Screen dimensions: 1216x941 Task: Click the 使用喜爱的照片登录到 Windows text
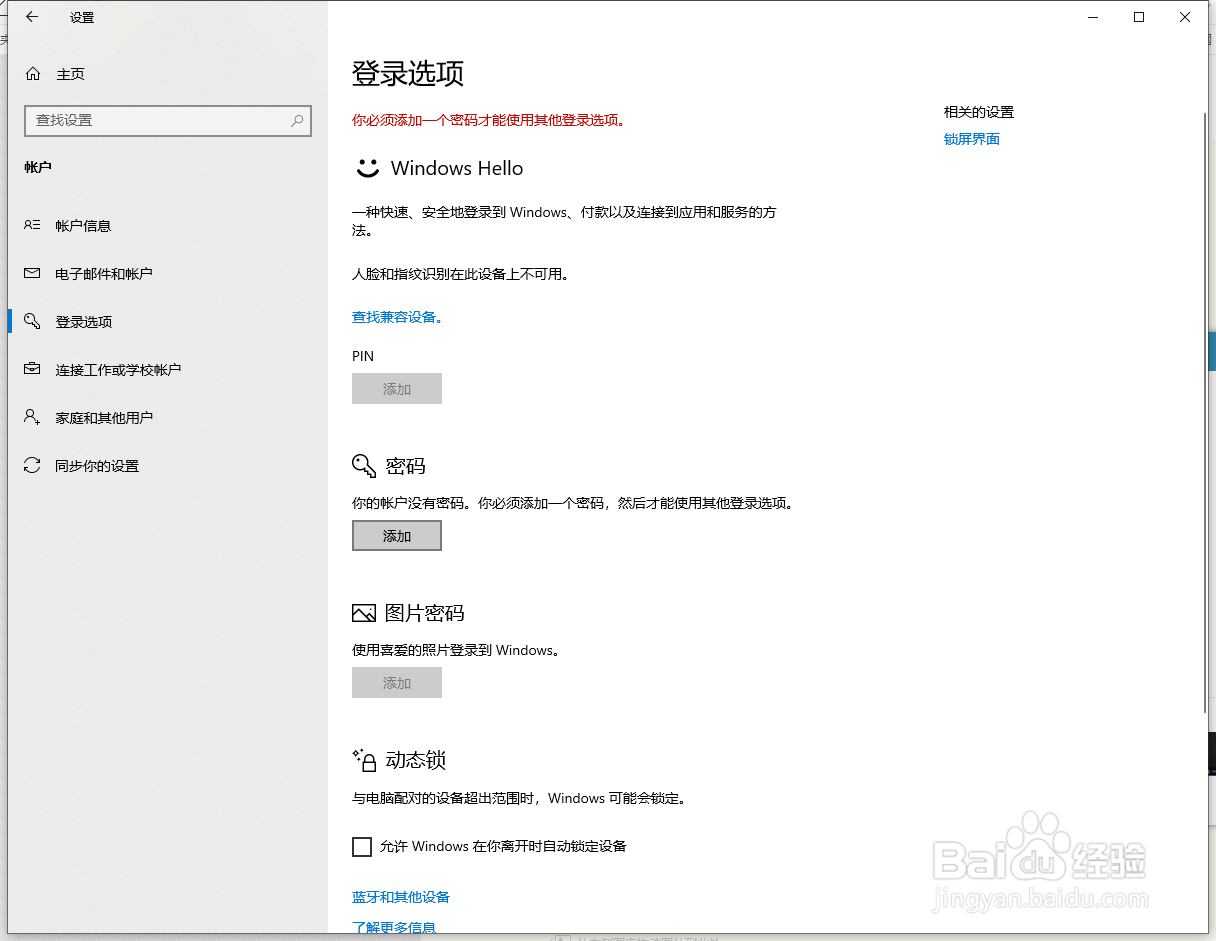tap(456, 650)
